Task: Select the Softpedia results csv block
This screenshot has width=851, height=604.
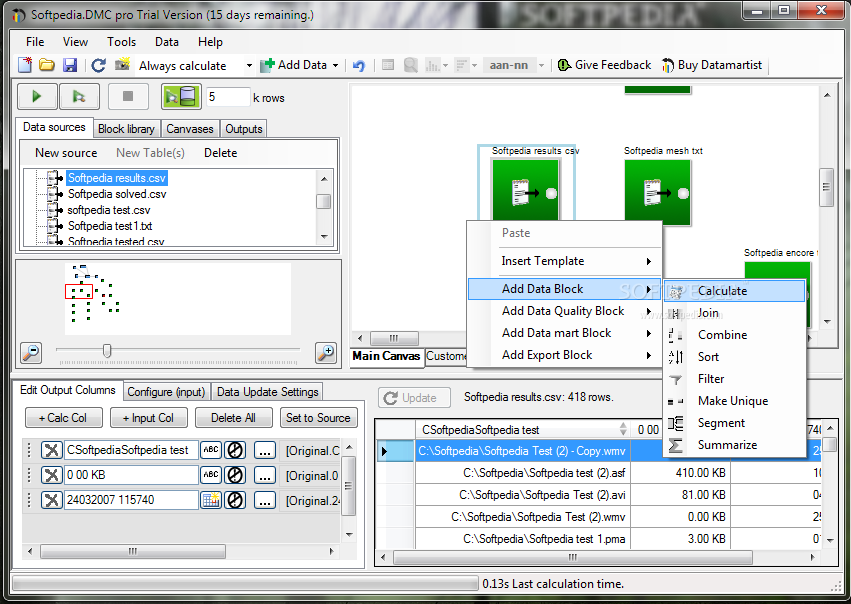Action: (525, 190)
